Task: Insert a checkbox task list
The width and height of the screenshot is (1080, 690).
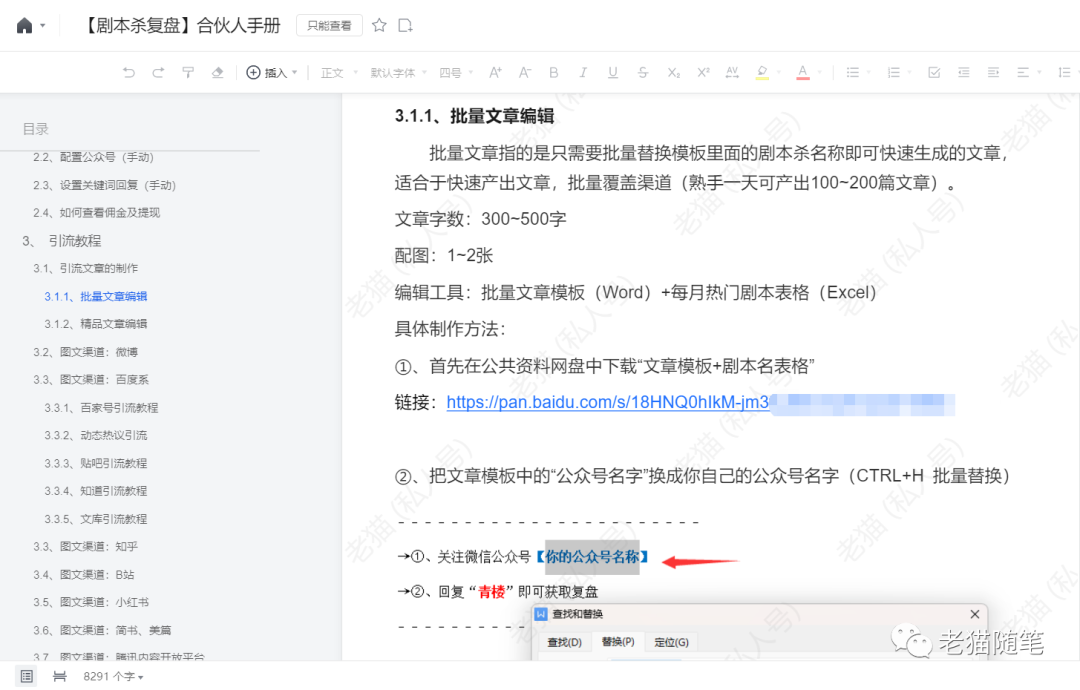Action: (934, 72)
